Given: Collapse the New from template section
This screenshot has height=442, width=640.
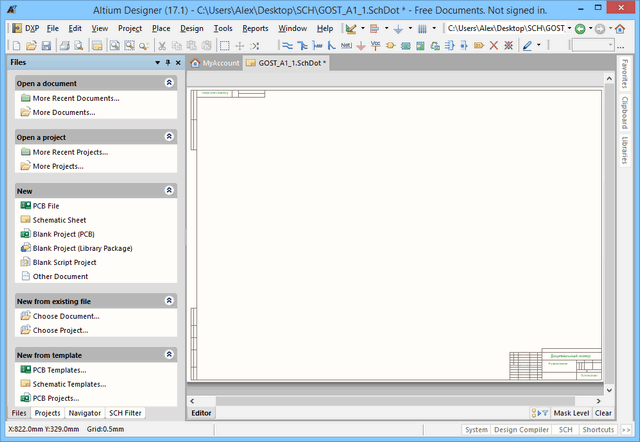Looking at the screenshot, I should (x=169, y=355).
